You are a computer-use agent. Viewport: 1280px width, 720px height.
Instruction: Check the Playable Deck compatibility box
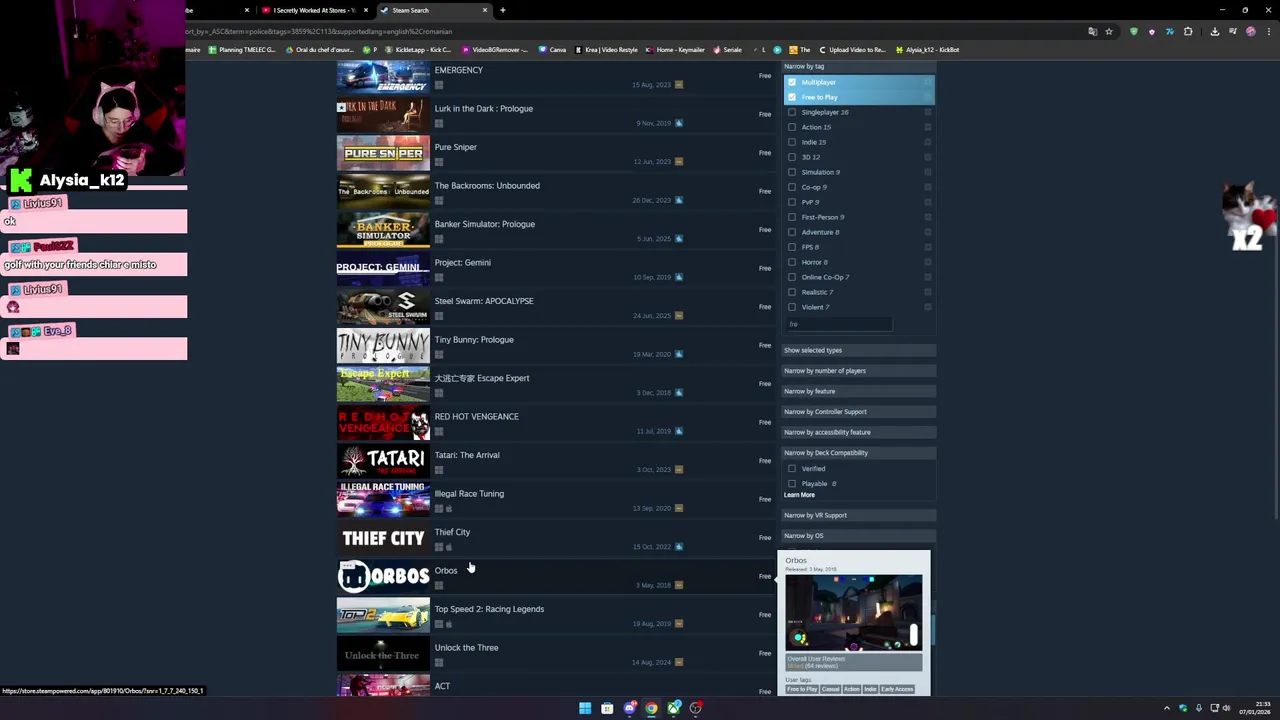[792, 483]
